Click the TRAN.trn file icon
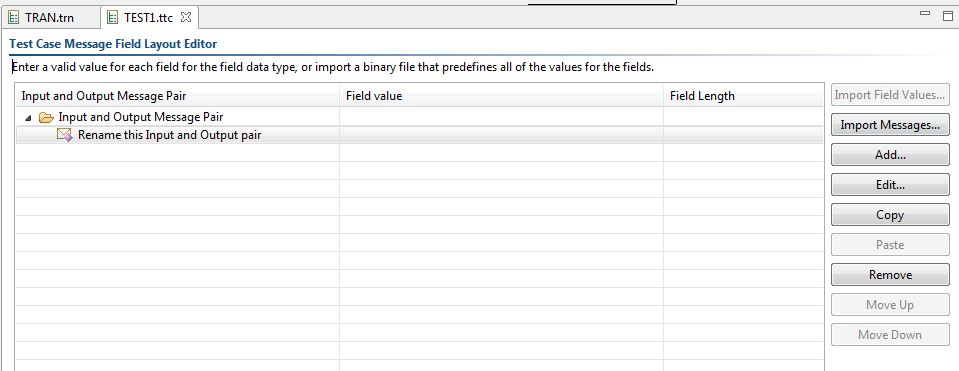 tap(13, 18)
